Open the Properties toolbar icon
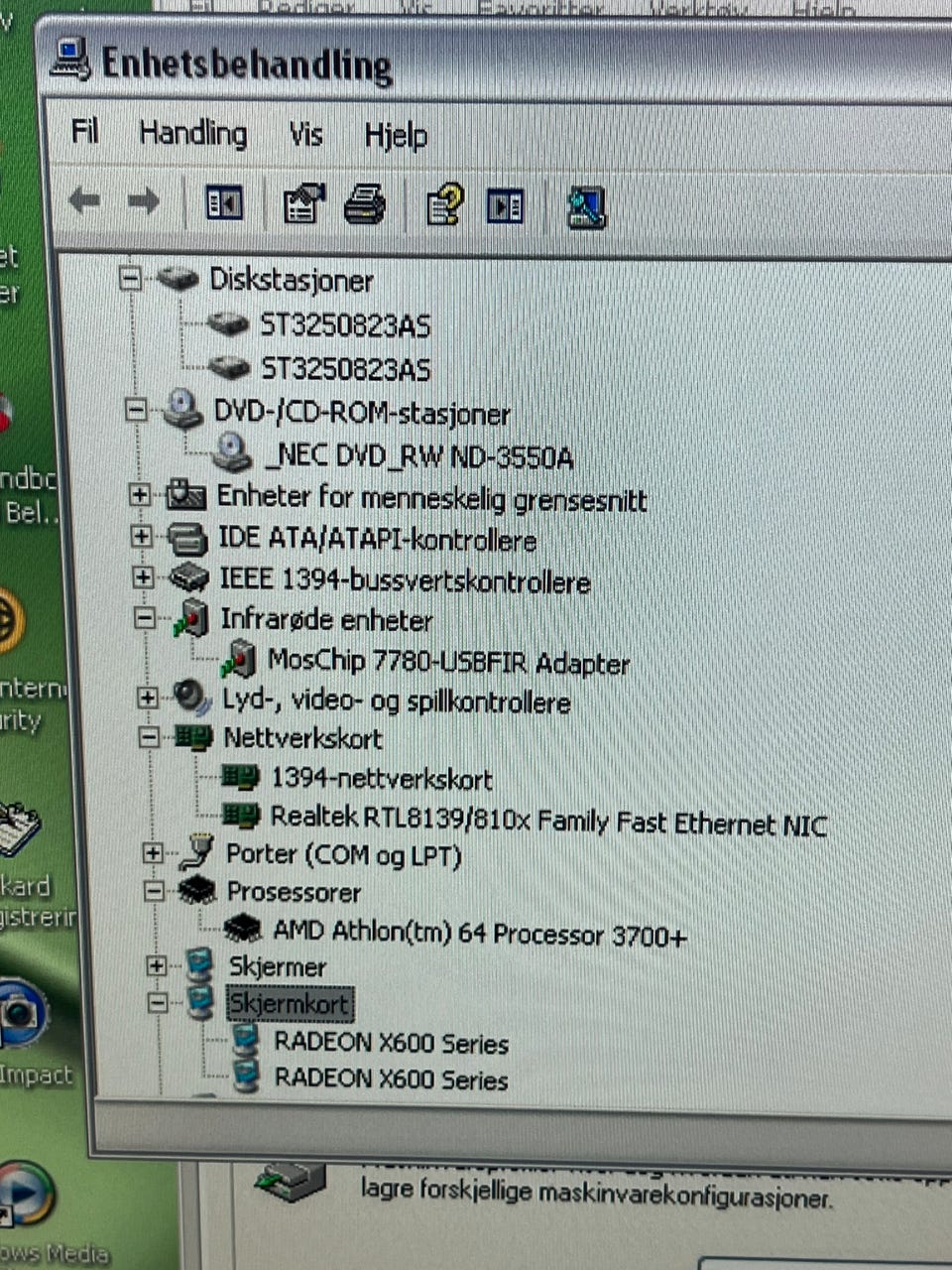952x1270 pixels. click(x=304, y=204)
